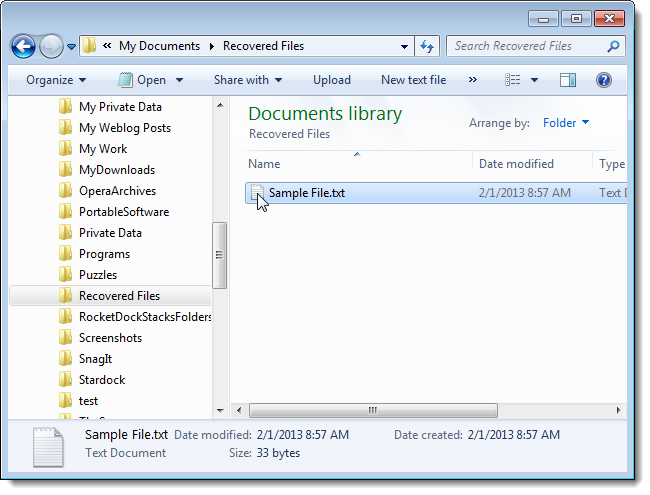Screen dimensions: 650x495
Task: Select the OperaArchives folder
Action: pyautogui.click(x=117, y=191)
